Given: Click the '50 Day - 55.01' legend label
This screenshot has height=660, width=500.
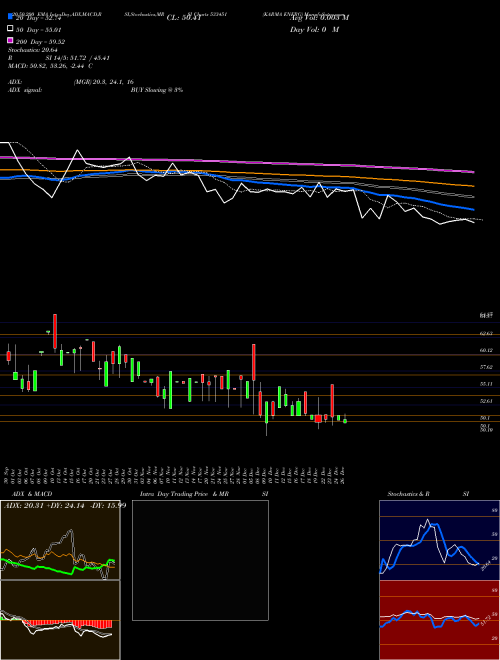Looking at the screenshot, I should pos(39,30).
